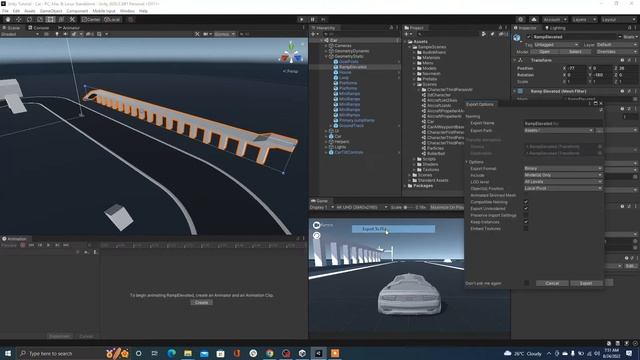Screen dimensions: 640x360
Task: Toggle scene lighting bulb icon
Action: [57, 34]
